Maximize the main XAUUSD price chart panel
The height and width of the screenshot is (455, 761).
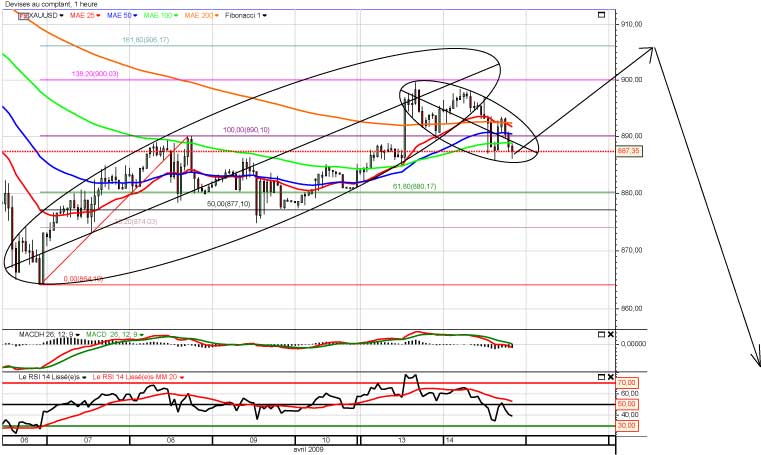point(599,16)
